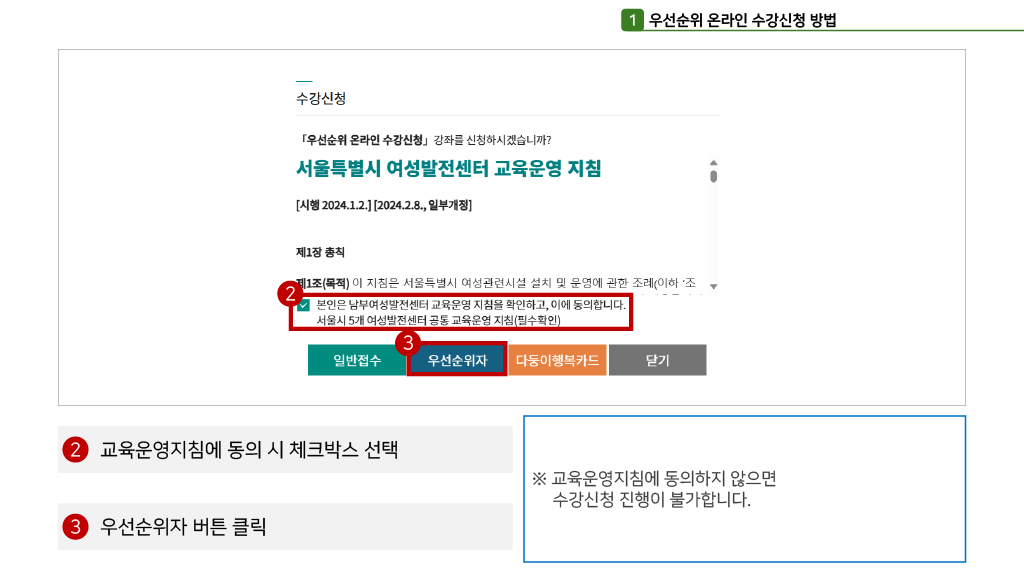Click the text 제1장 총칙
This screenshot has width=1024, height=576.
(320, 252)
